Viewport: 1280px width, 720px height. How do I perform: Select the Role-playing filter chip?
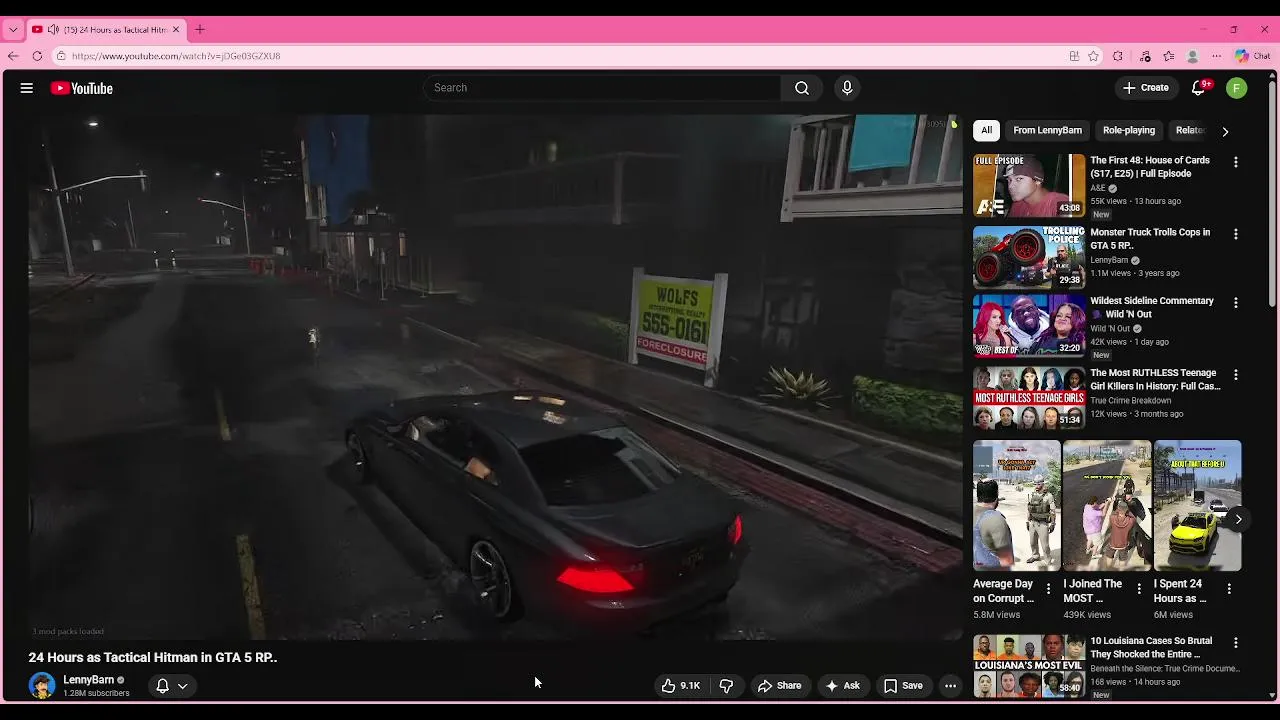(1129, 130)
